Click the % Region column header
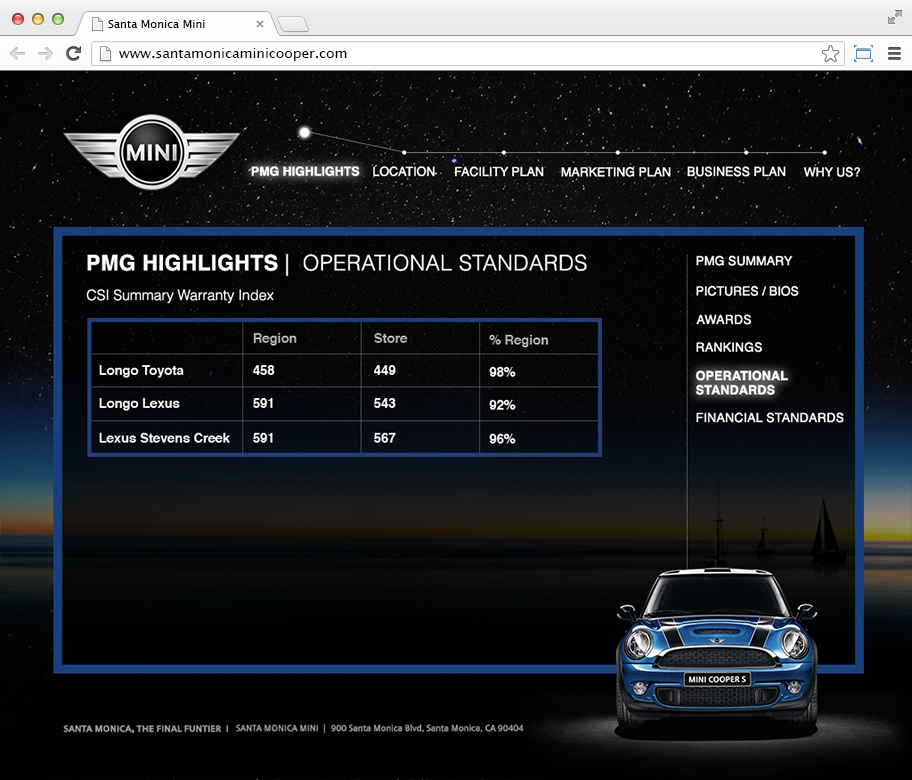 click(519, 340)
